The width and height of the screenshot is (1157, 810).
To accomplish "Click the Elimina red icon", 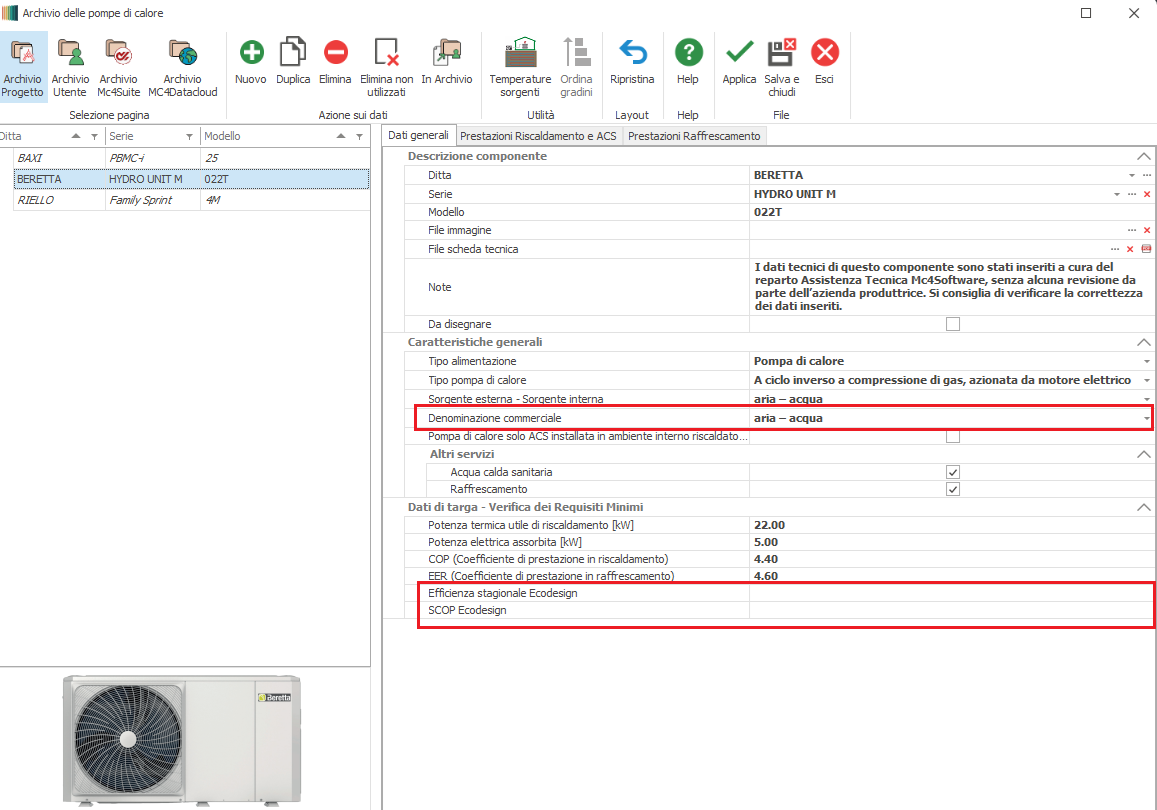I will tap(335, 54).
